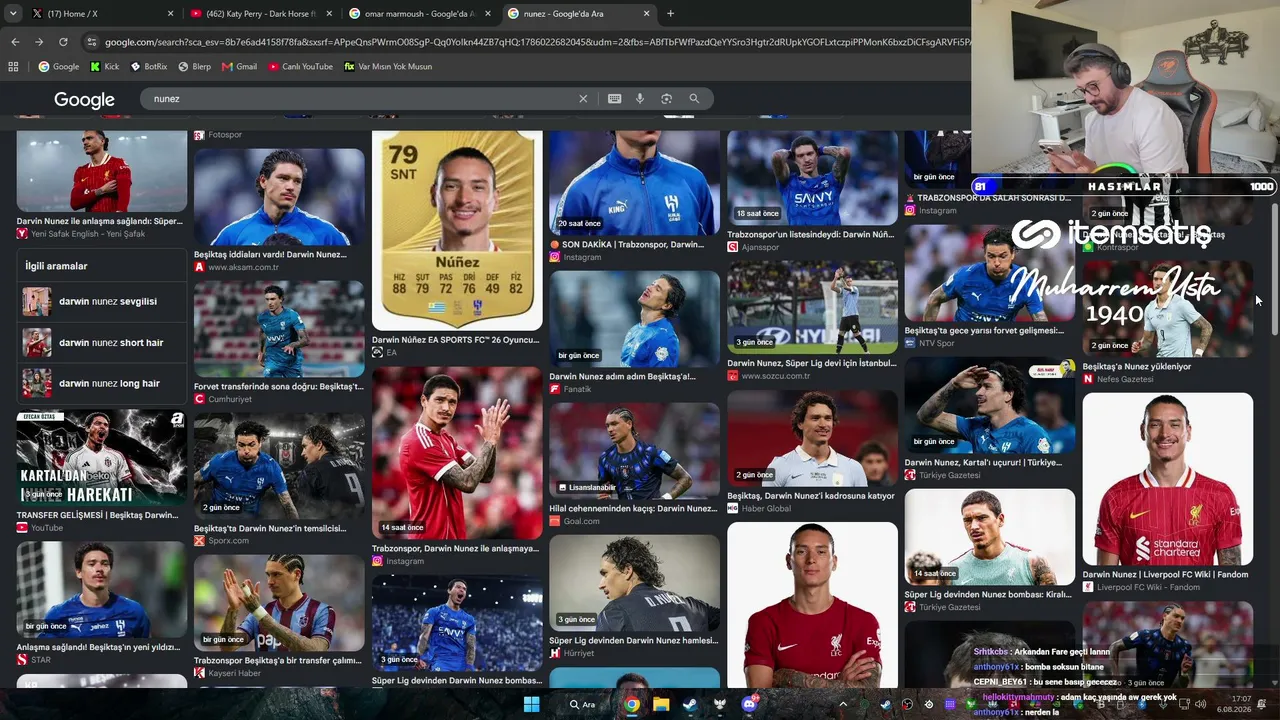Open the Windows Start menu
This screenshot has width=1280, height=720.
[x=531, y=704]
